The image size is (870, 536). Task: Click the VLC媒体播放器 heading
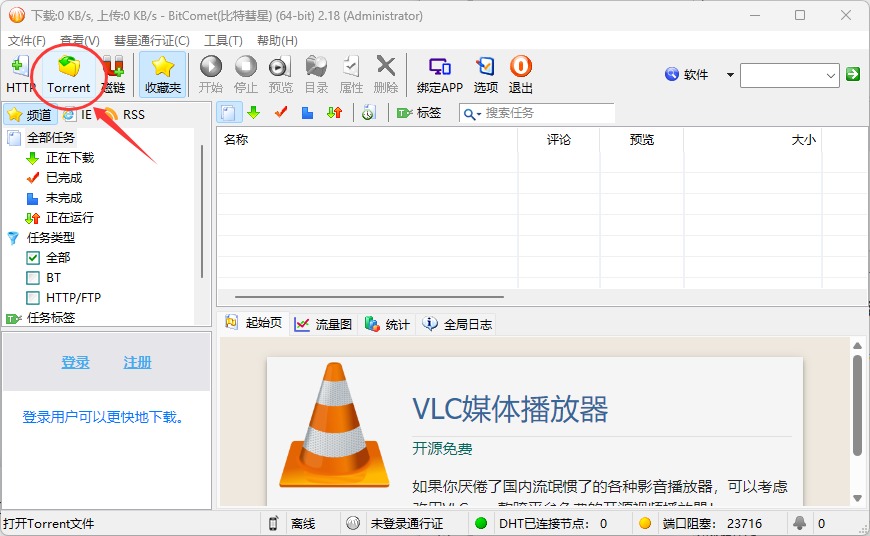(x=510, y=409)
